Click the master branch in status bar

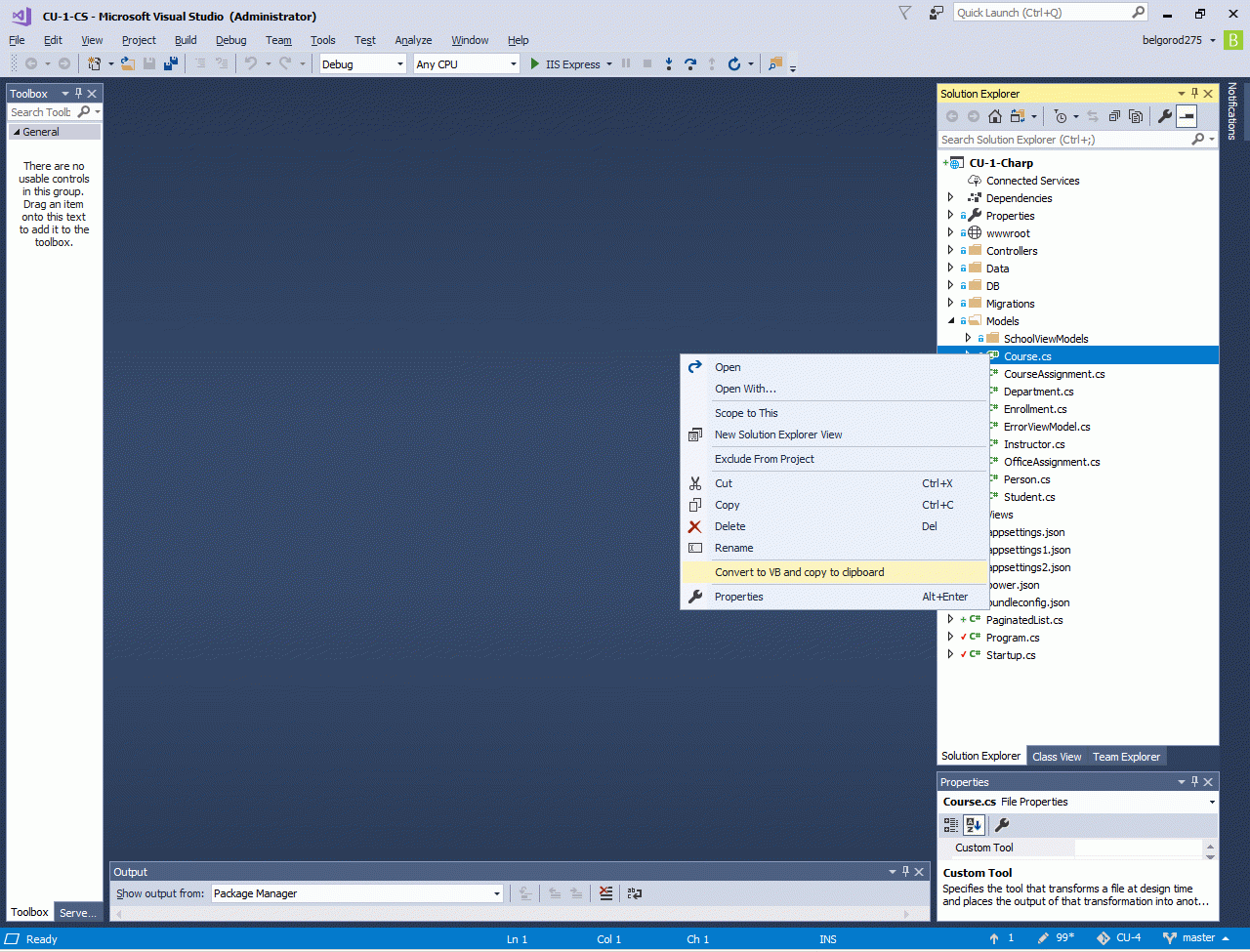click(1197, 938)
